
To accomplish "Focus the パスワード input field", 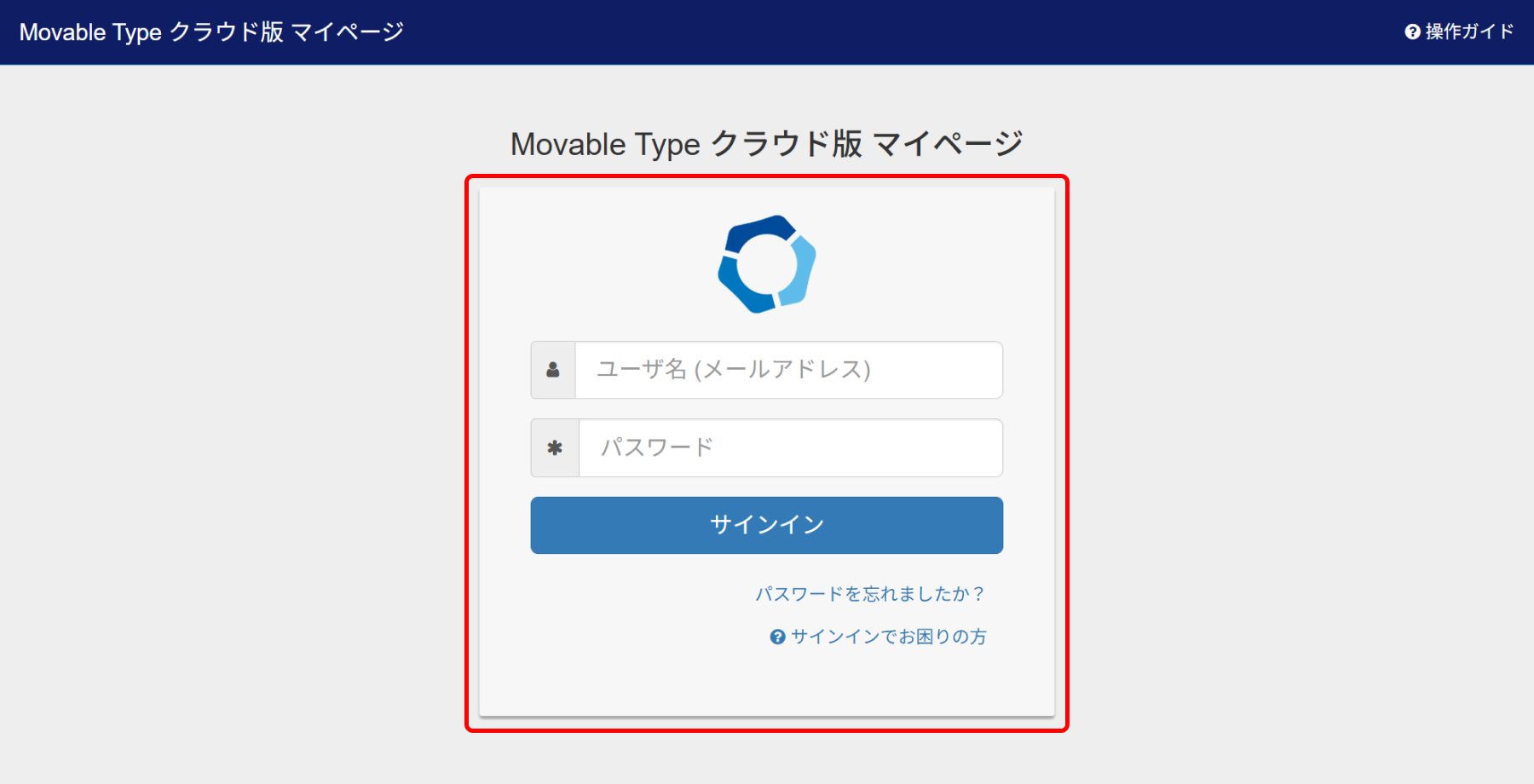I will pos(790,448).
